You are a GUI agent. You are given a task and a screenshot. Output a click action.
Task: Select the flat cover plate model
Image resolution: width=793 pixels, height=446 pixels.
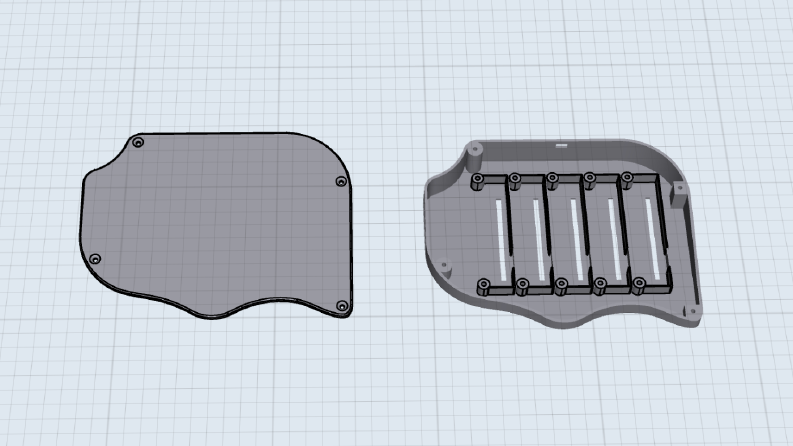pyautogui.click(x=216, y=225)
